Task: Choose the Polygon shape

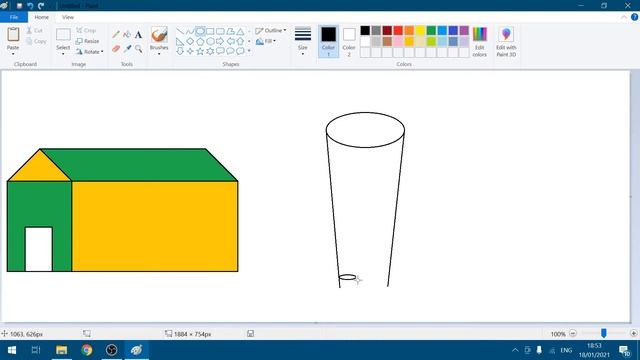Action: point(230,31)
